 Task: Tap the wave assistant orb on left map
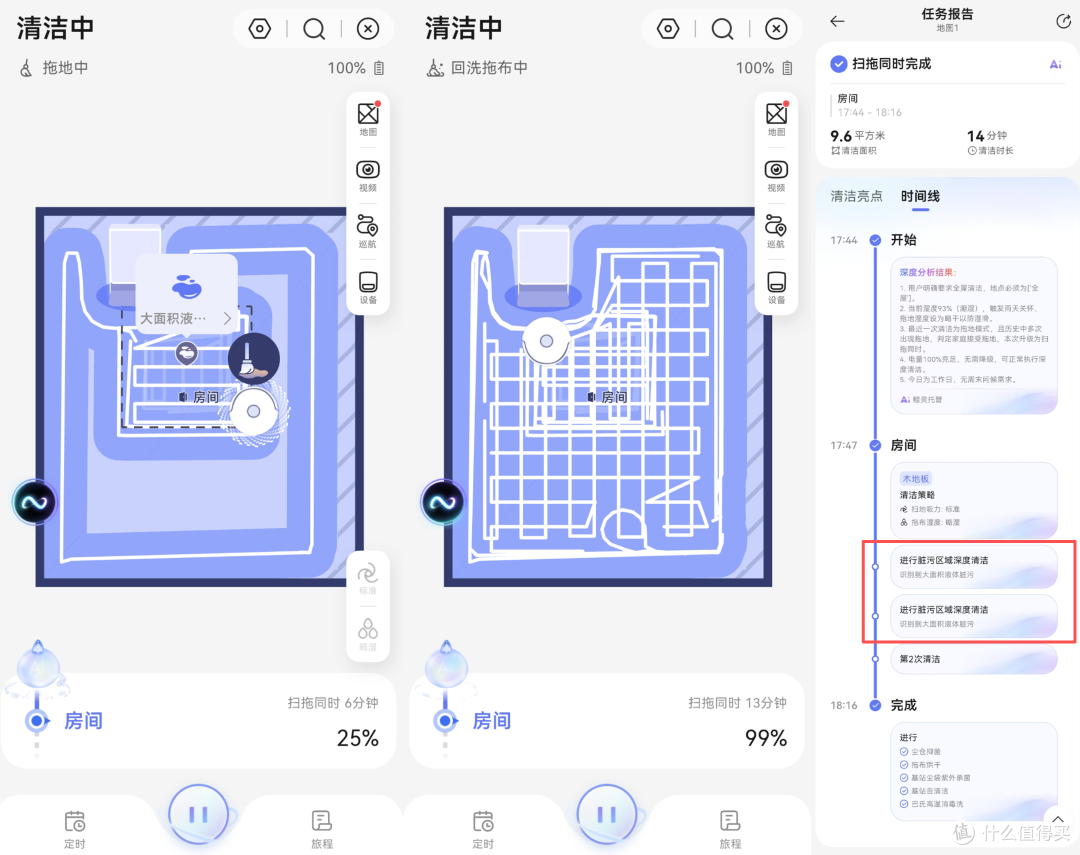(x=34, y=502)
